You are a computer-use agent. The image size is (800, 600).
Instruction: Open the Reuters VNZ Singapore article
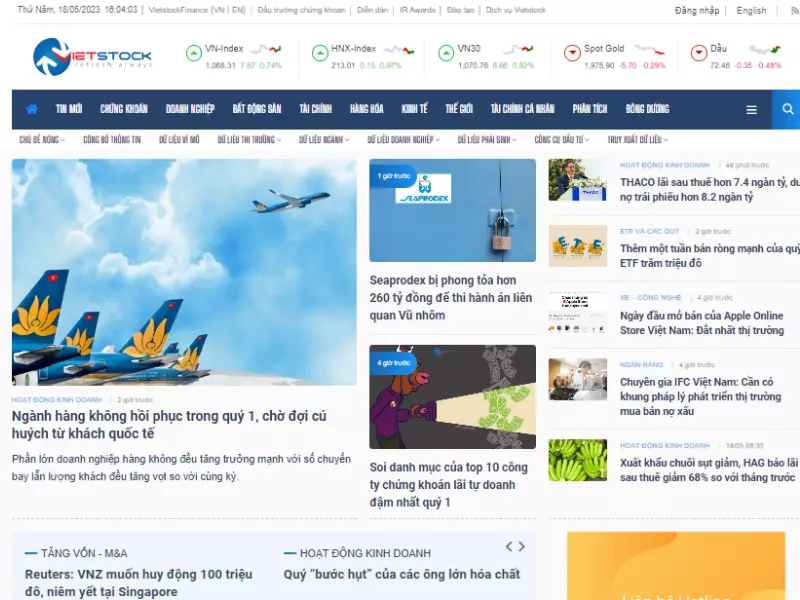[x=139, y=583]
